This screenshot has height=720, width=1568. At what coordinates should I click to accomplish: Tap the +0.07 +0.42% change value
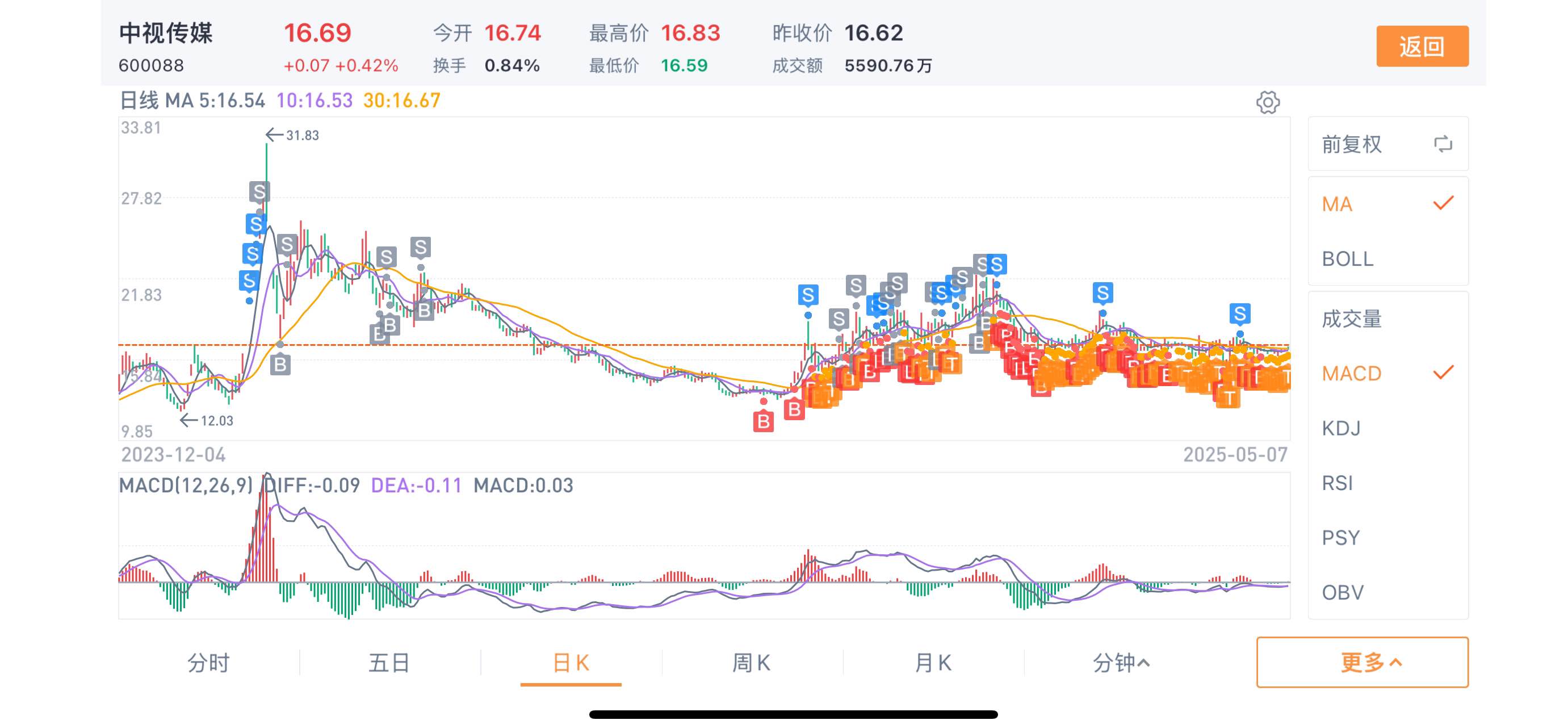click(341, 65)
